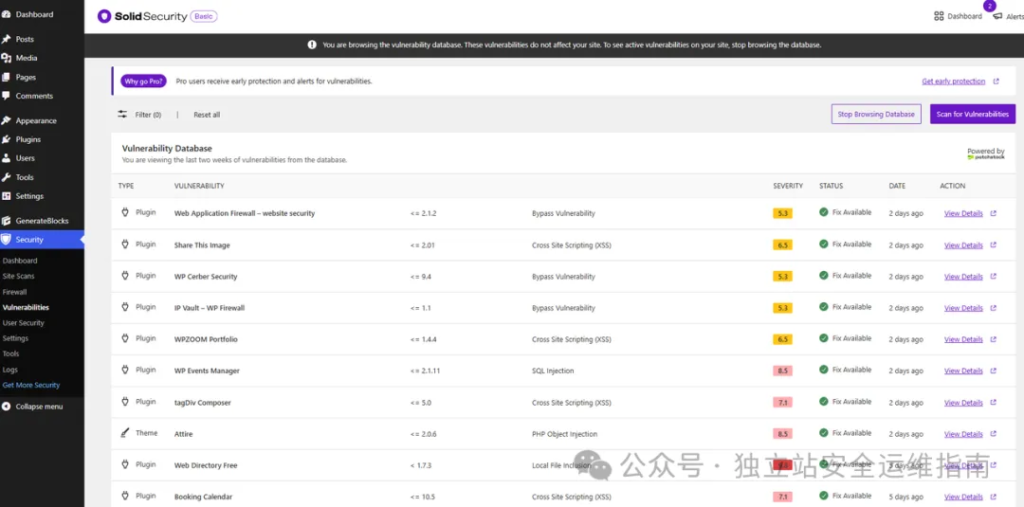View Details for Attire theme
1024x507 pixels.
coord(963,434)
